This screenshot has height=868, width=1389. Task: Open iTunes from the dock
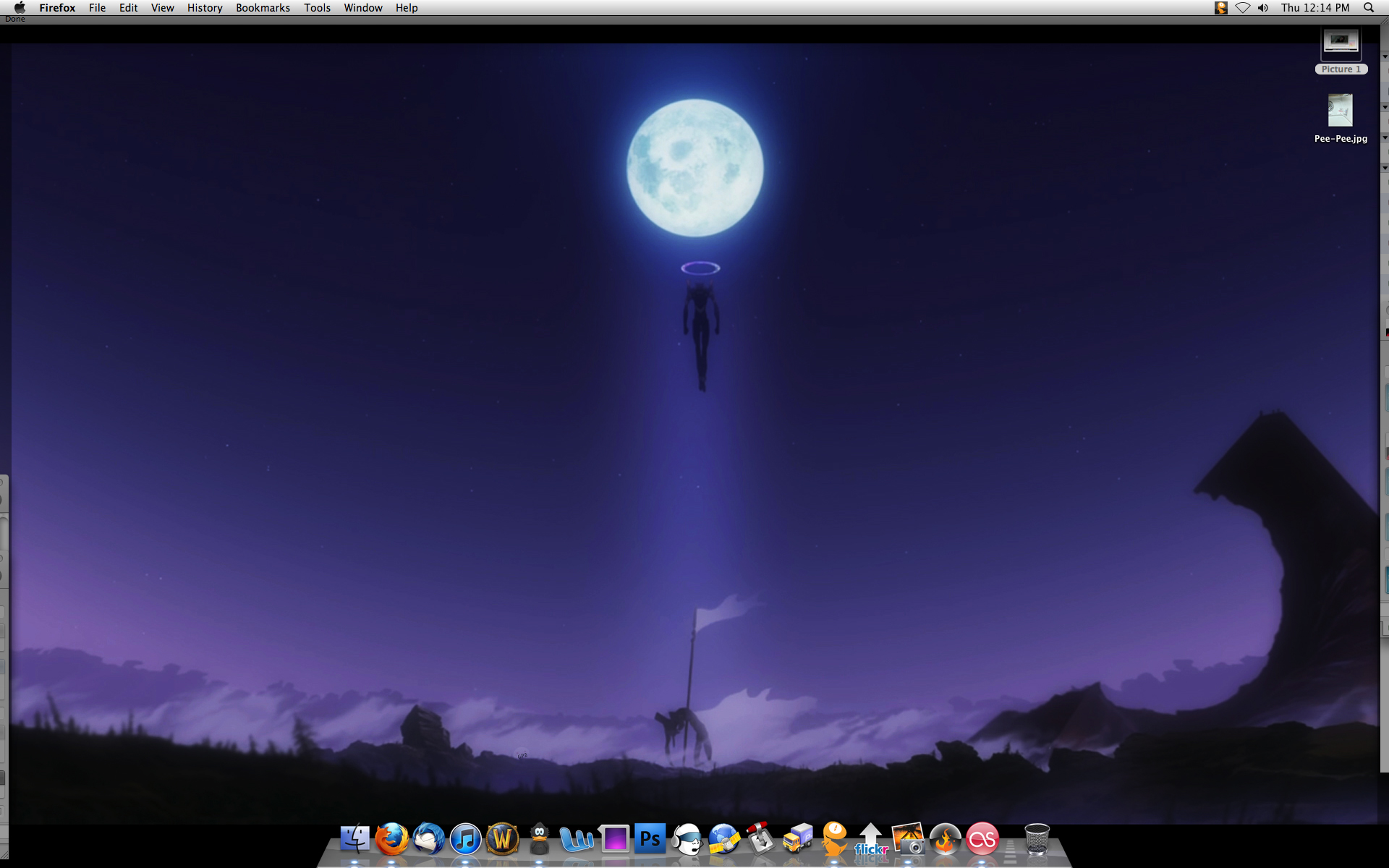[x=465, y=840]
